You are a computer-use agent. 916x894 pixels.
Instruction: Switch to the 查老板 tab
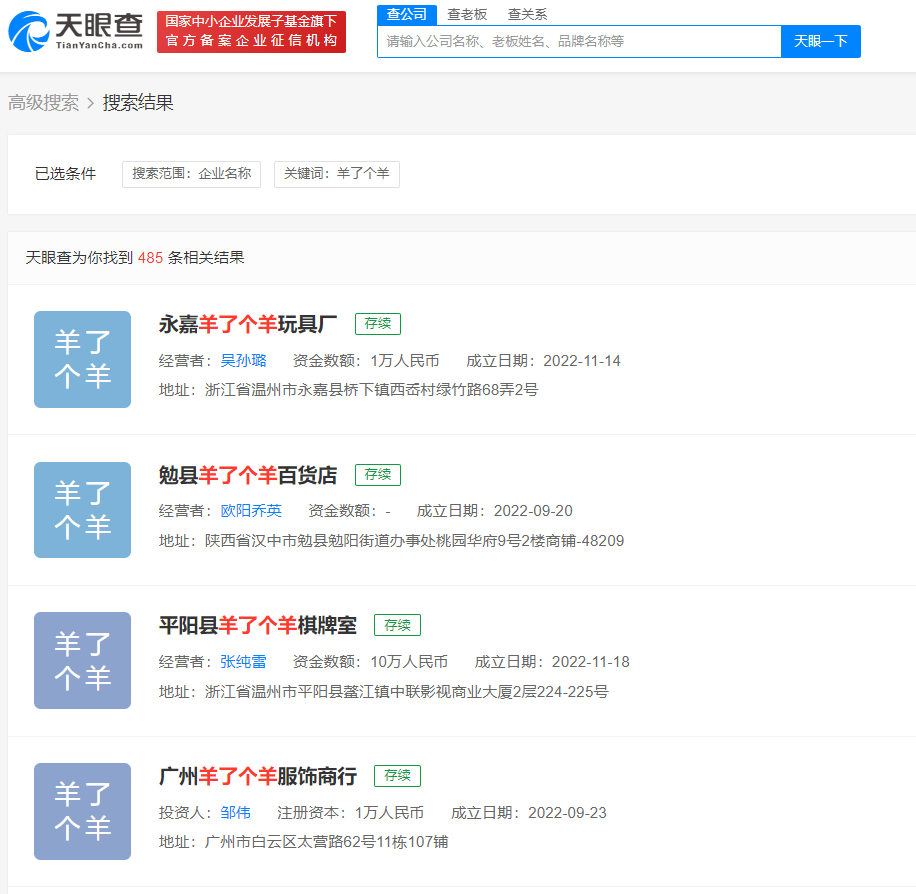point(467,14)
